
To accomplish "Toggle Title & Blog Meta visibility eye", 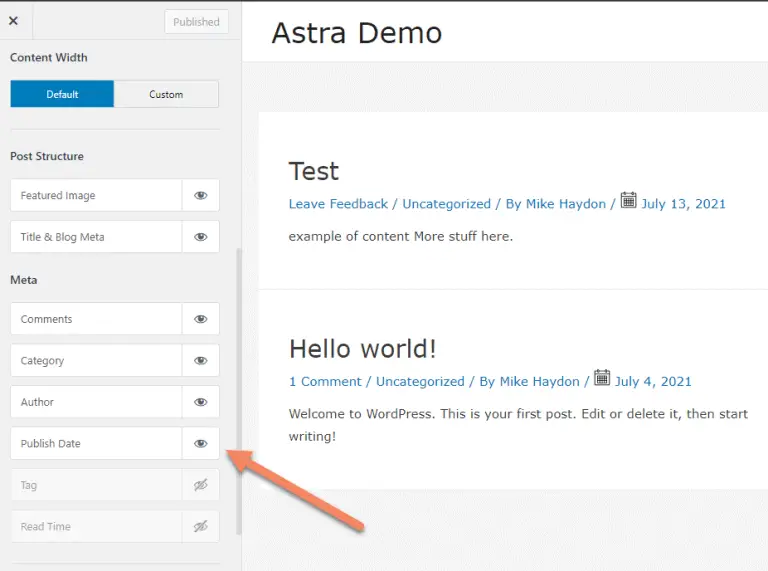I will pyautogui.click(x=200, y=237).
